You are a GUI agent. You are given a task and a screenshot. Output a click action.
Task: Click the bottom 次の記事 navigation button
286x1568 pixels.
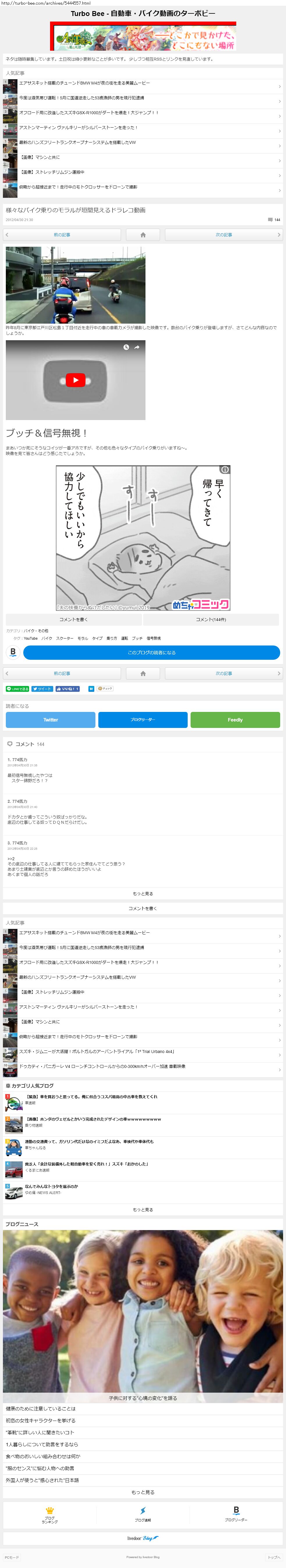pyautogui.click(x=224, y=673)
